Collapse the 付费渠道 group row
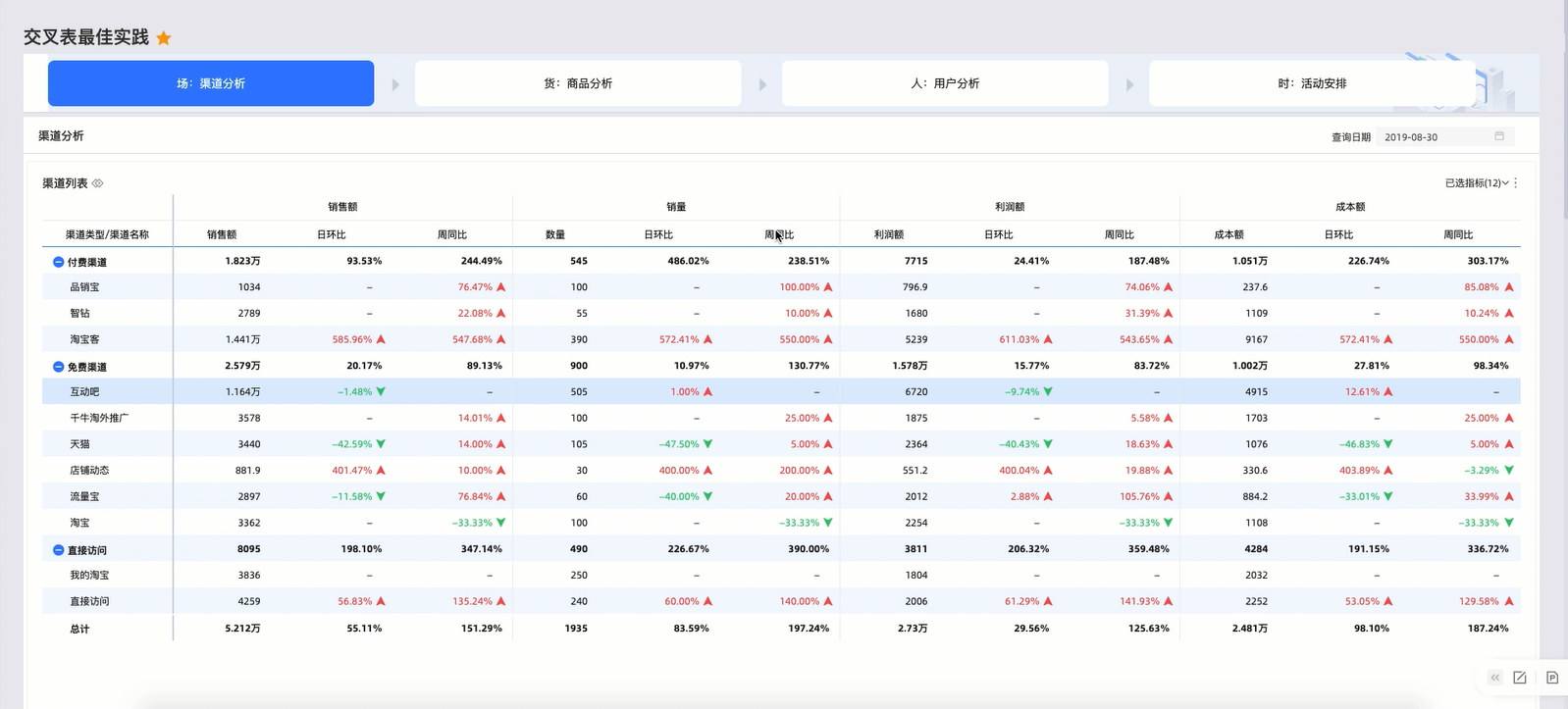1568x709 pixels. (x=58, y=262)
